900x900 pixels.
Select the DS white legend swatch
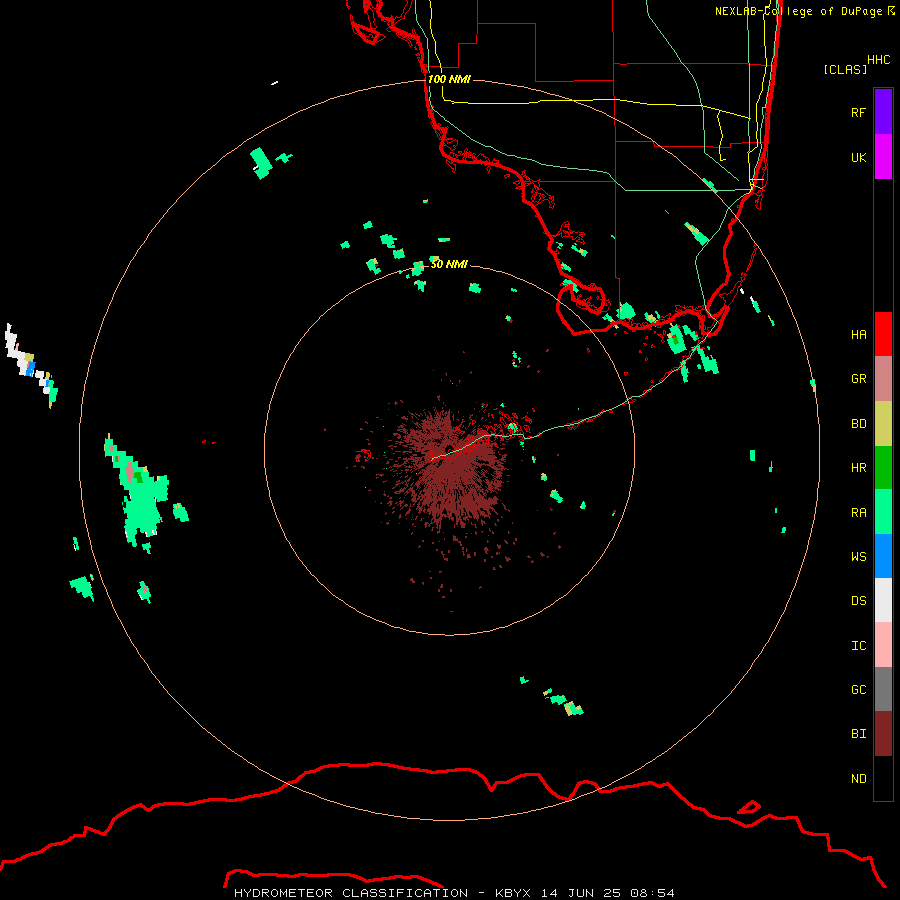point(883,600)
